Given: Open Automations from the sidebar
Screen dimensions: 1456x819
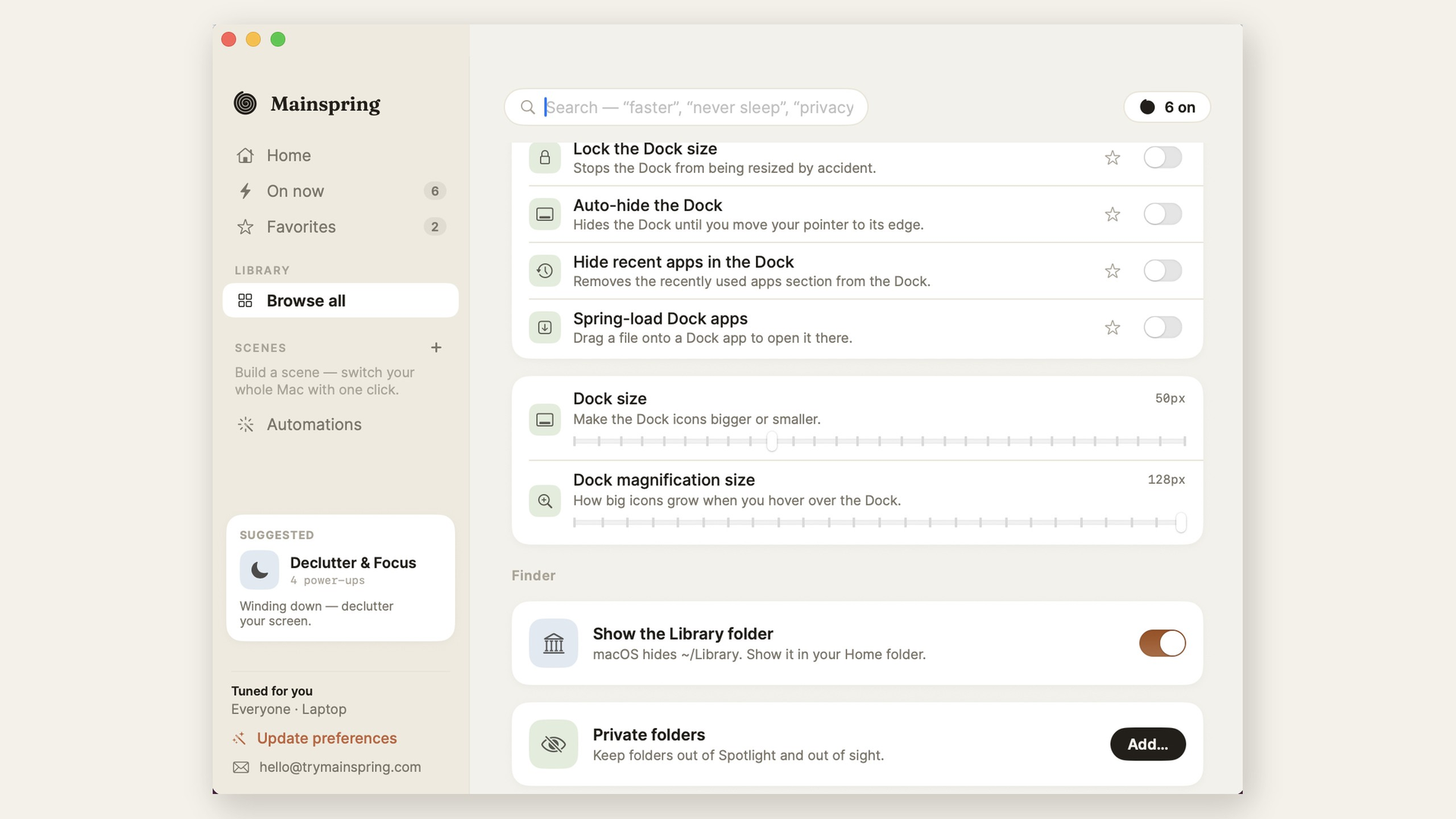Looking at the screenshot, I should tap(340, 425).
